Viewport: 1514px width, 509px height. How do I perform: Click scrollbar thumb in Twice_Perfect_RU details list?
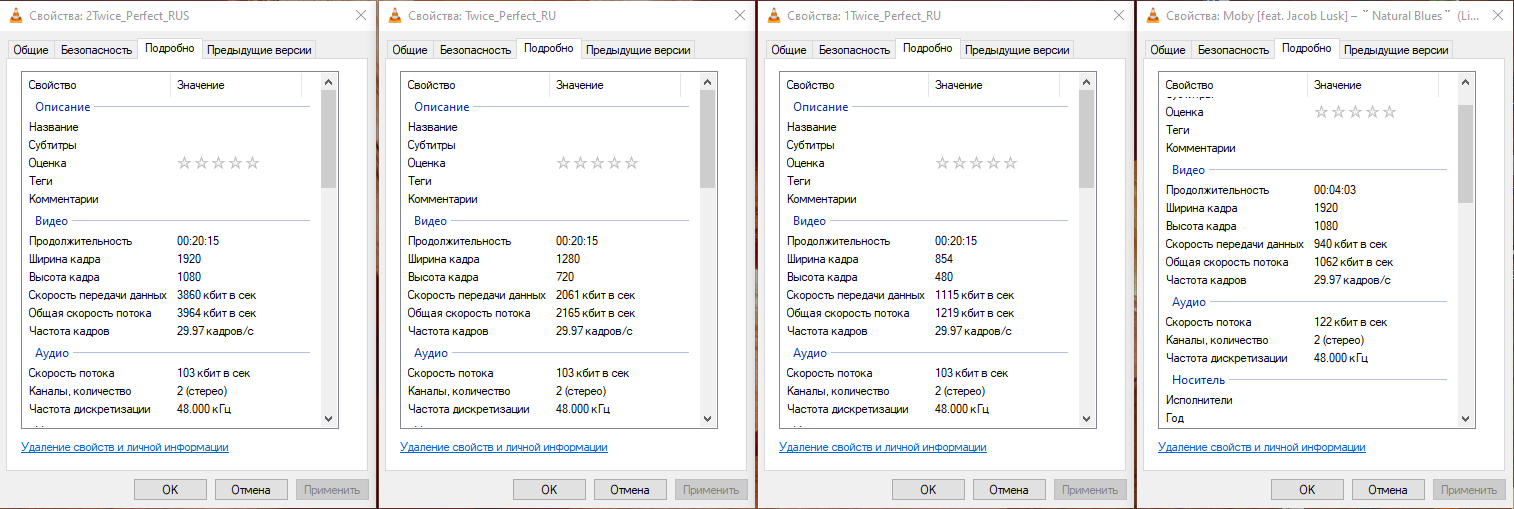pos(708,140)
